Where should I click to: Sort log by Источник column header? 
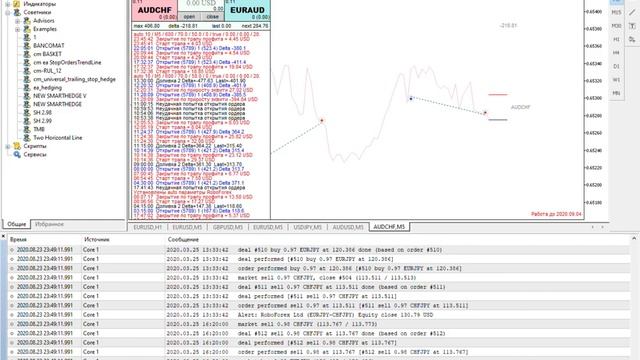[x=97, y=240]
